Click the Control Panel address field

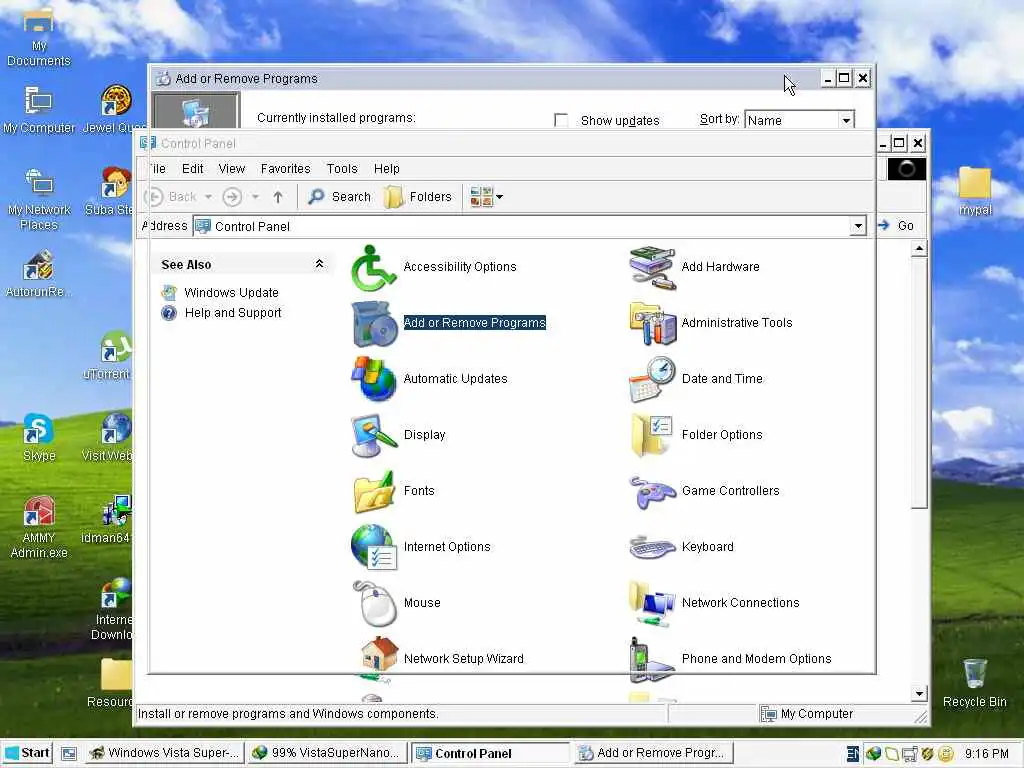click(530, 227)
